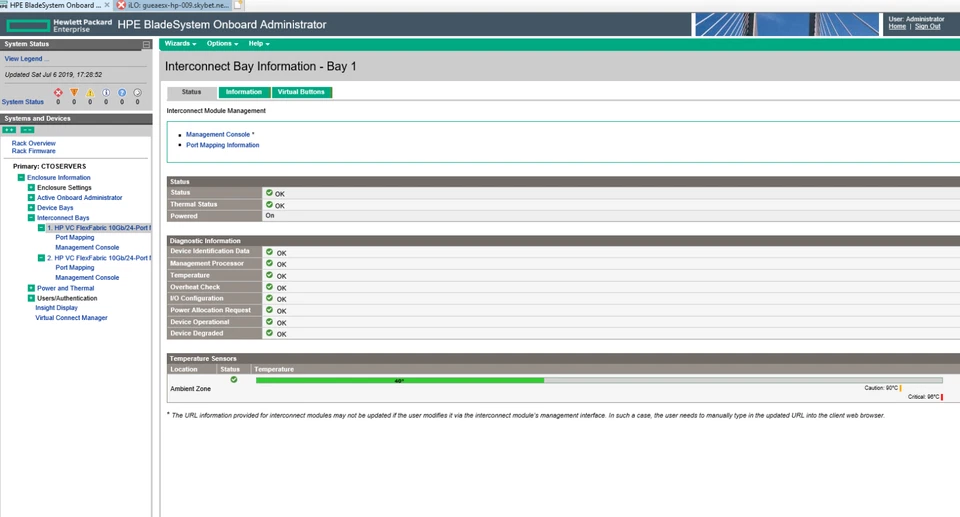Click the Sign Out link
Viewport: 960px width, 517px height.
[928, 26]
